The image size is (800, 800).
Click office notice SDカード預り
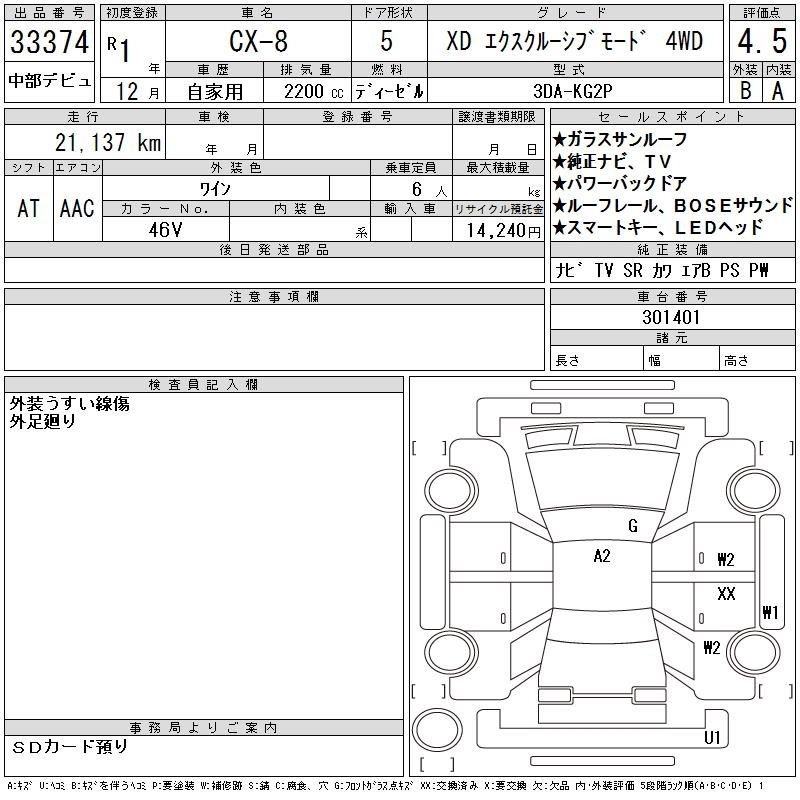(69, 747)
